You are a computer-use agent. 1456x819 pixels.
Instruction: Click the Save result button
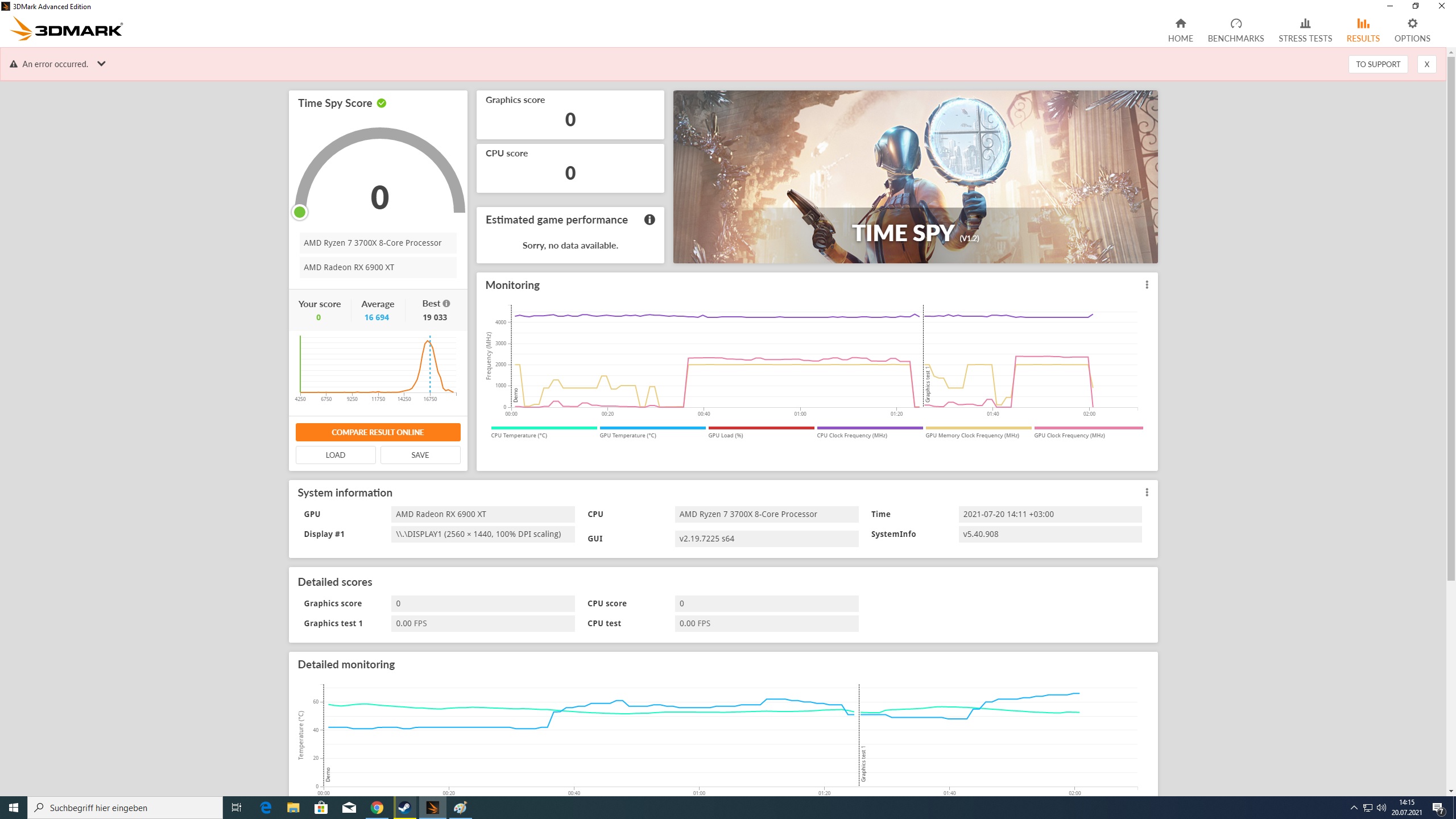[x=420, y=455]
